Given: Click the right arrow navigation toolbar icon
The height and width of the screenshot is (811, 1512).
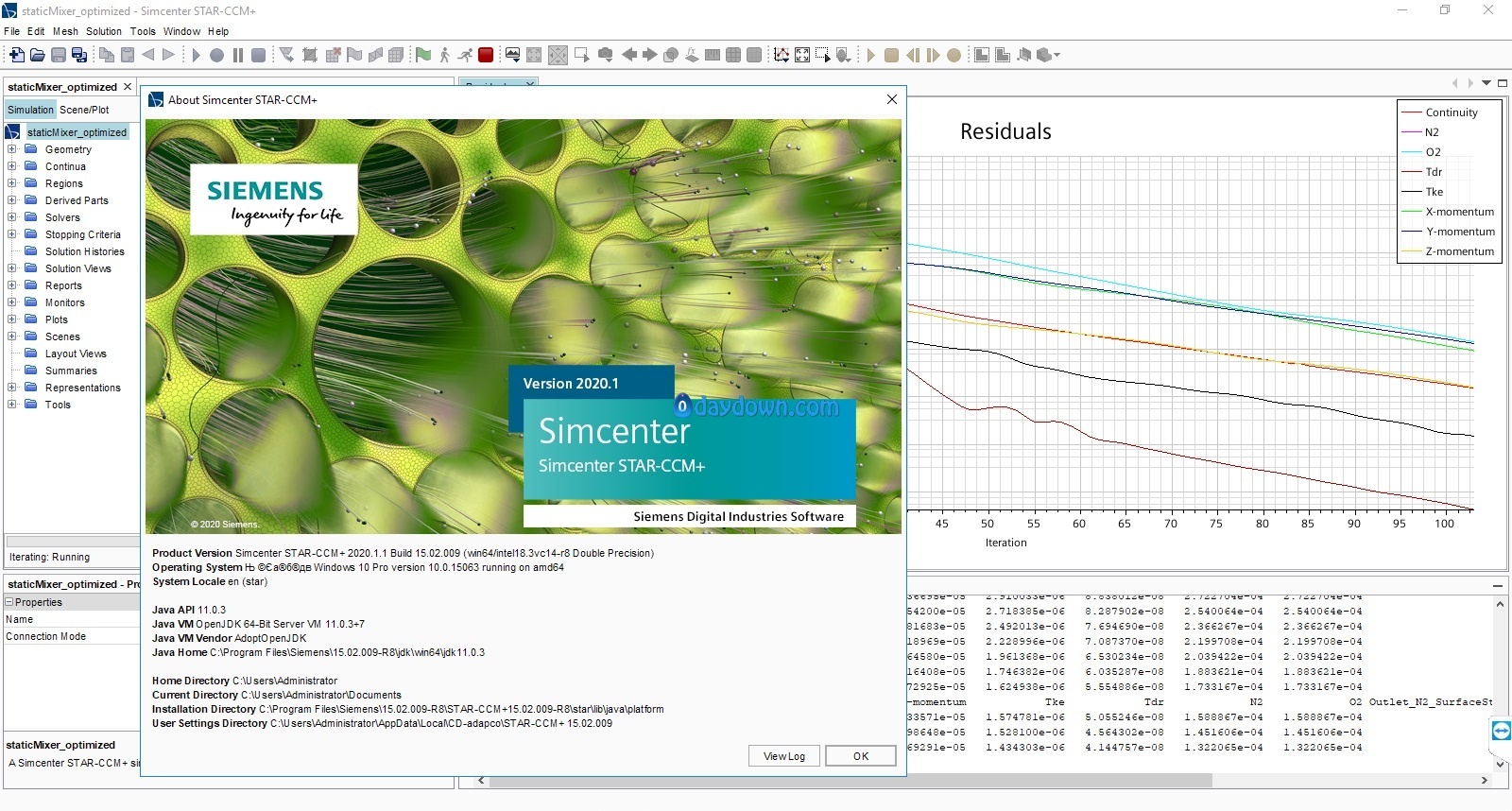Looking at the screenshot, I should 649,55.
